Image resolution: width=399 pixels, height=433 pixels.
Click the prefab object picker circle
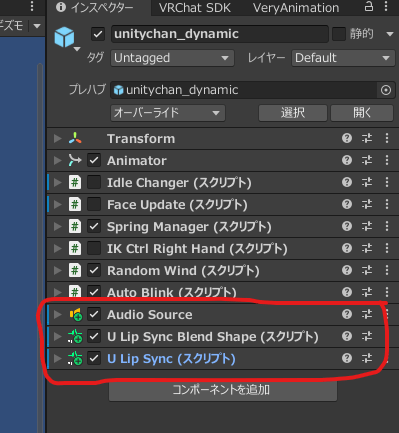click(386, 90)
